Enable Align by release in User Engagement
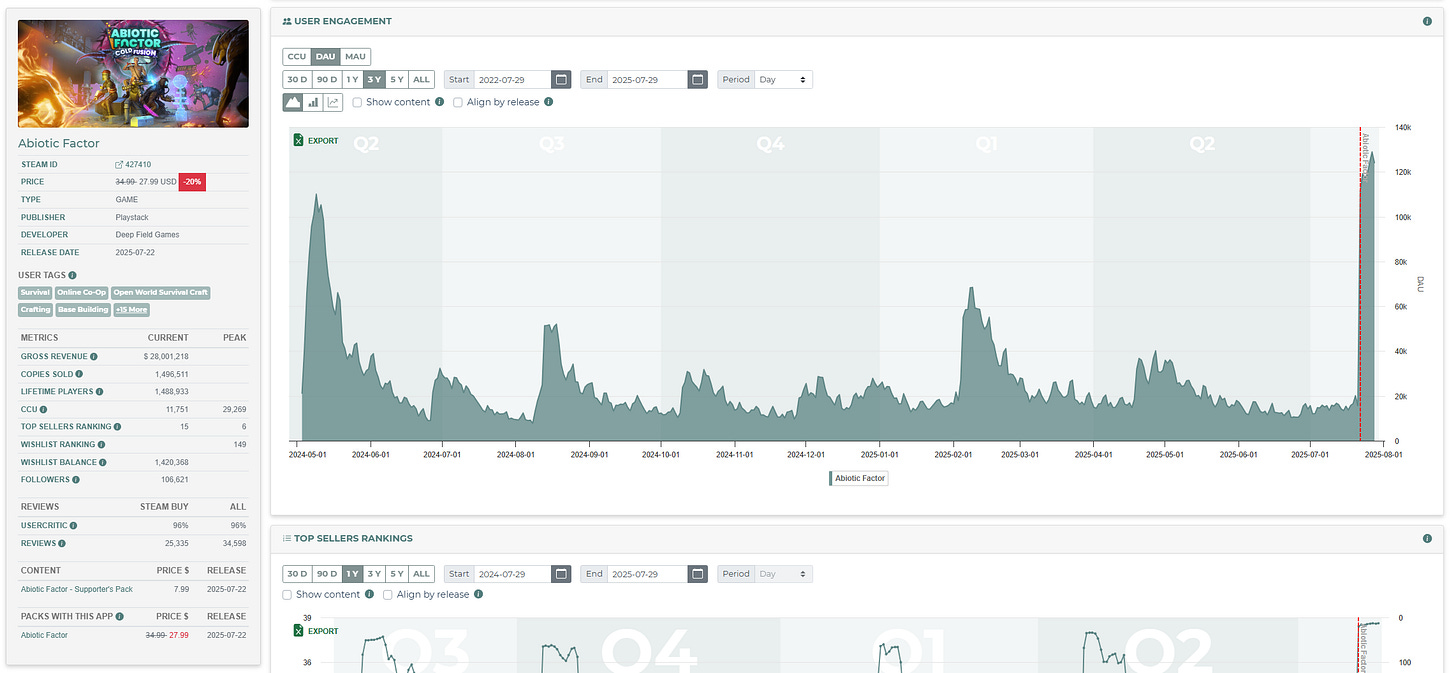Screen dimensions: 1456x673 click(458, 102)
